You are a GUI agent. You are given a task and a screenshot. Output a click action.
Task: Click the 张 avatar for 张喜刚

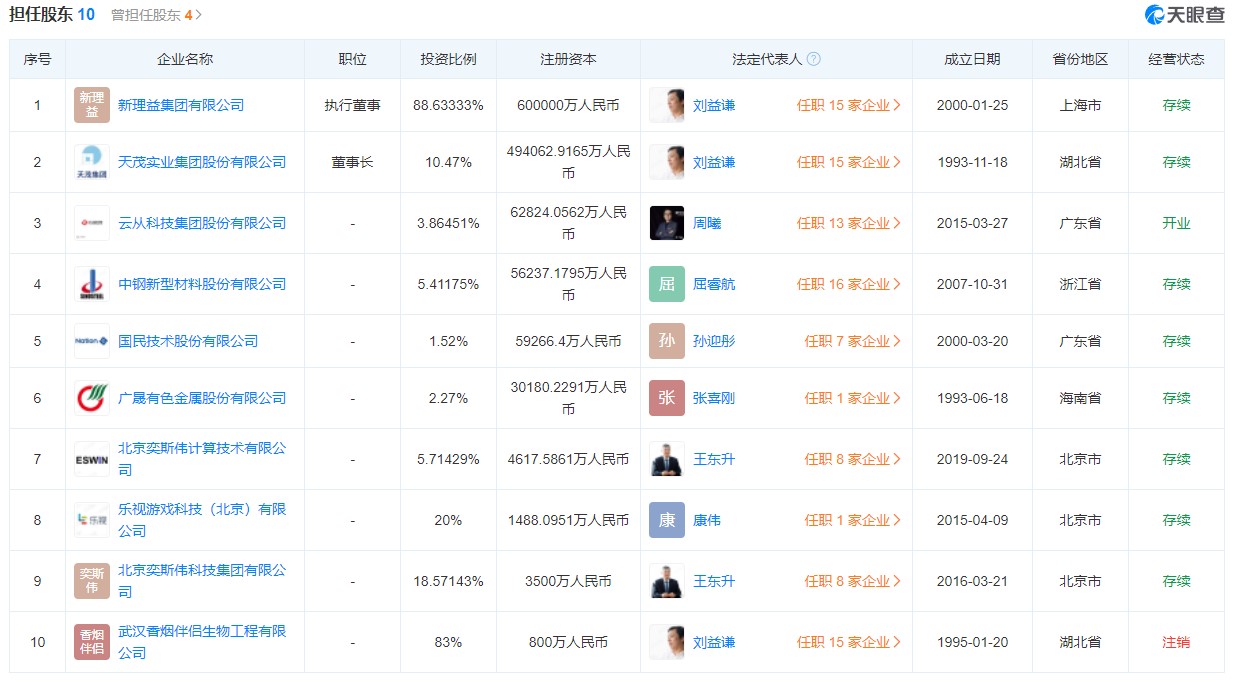pyautogui.click(x=667, y=398)
